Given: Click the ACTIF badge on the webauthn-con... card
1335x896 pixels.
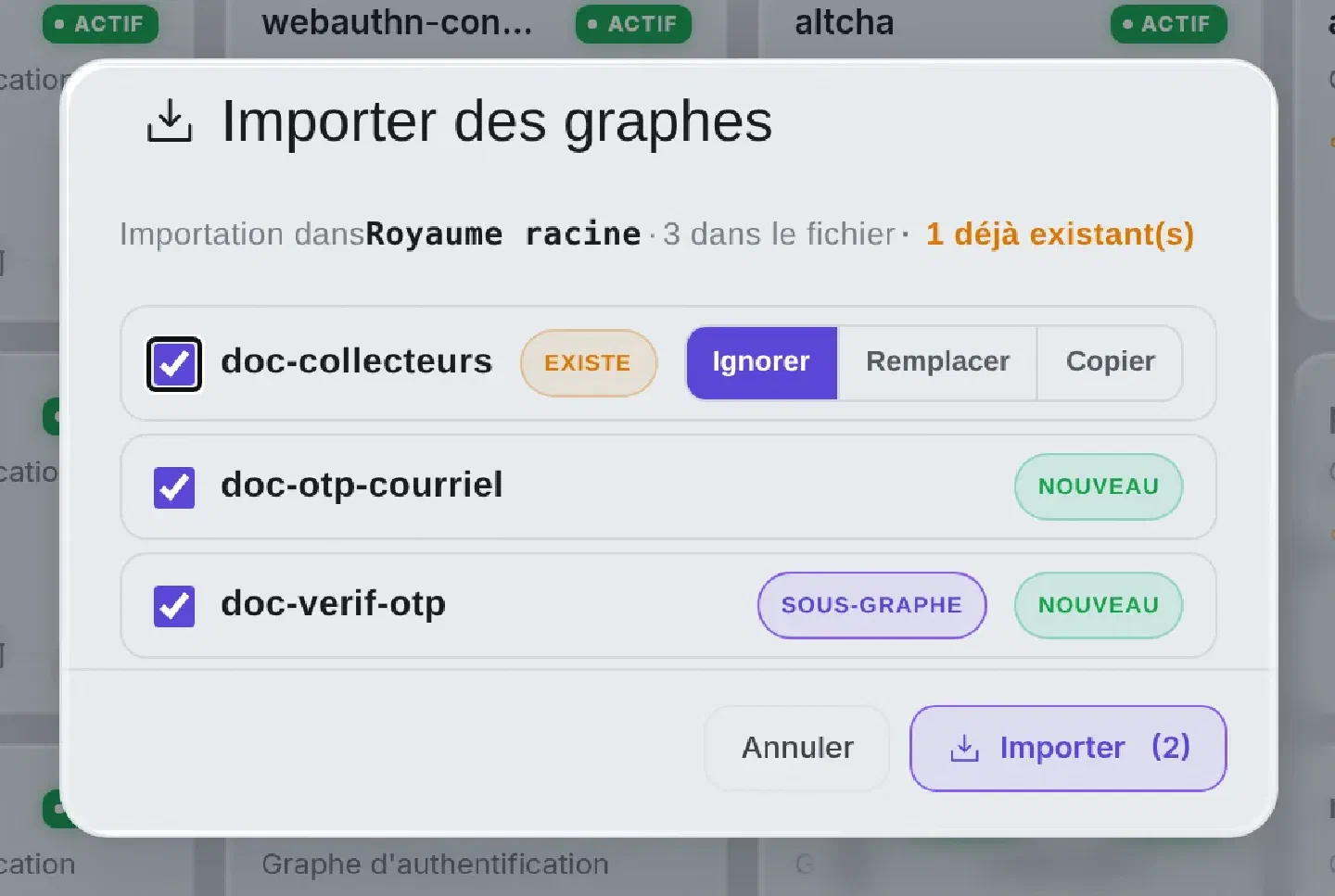Looking at the screenshot, I should [x=634, y=24].
